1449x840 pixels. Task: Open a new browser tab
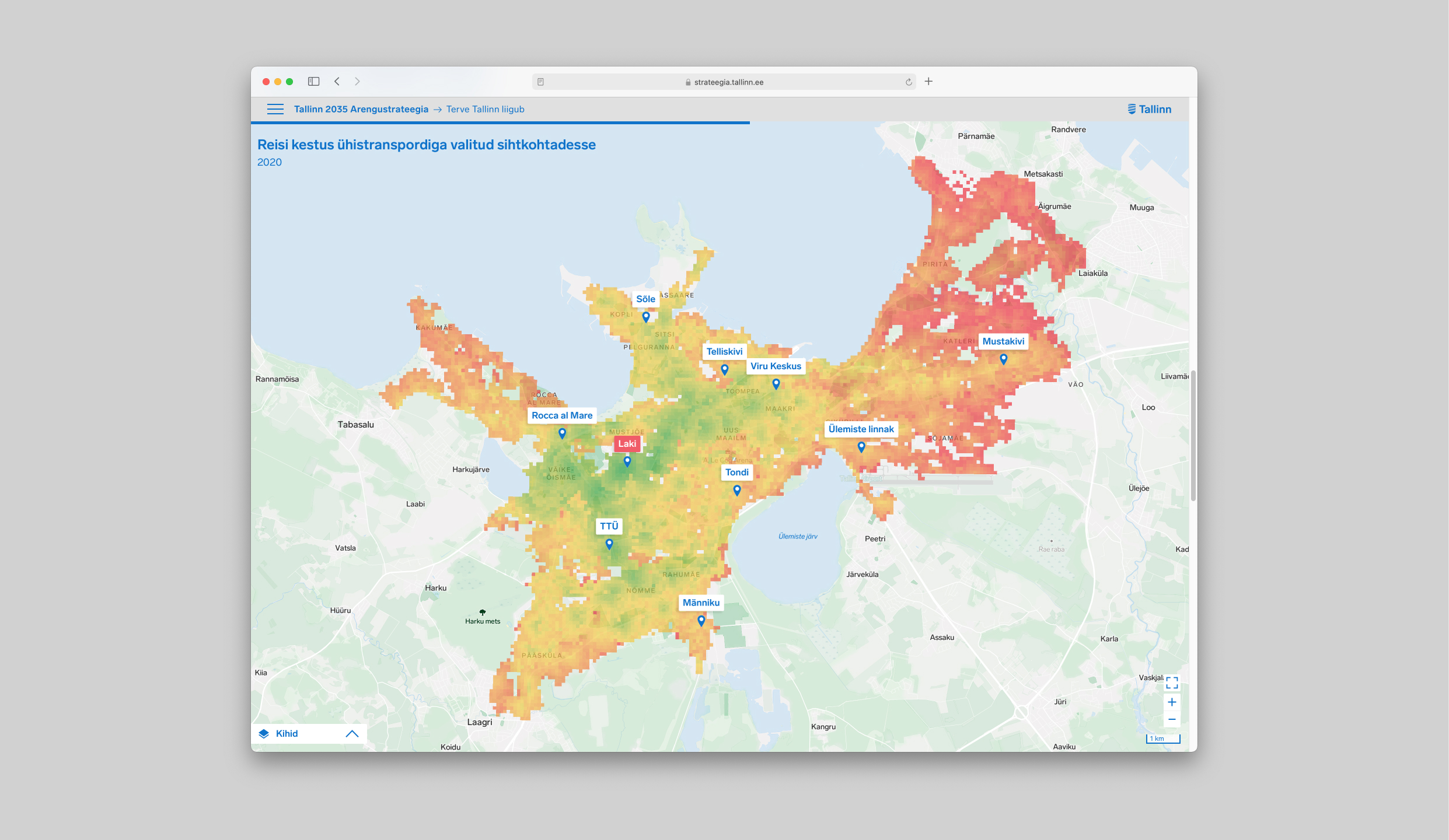928,82
